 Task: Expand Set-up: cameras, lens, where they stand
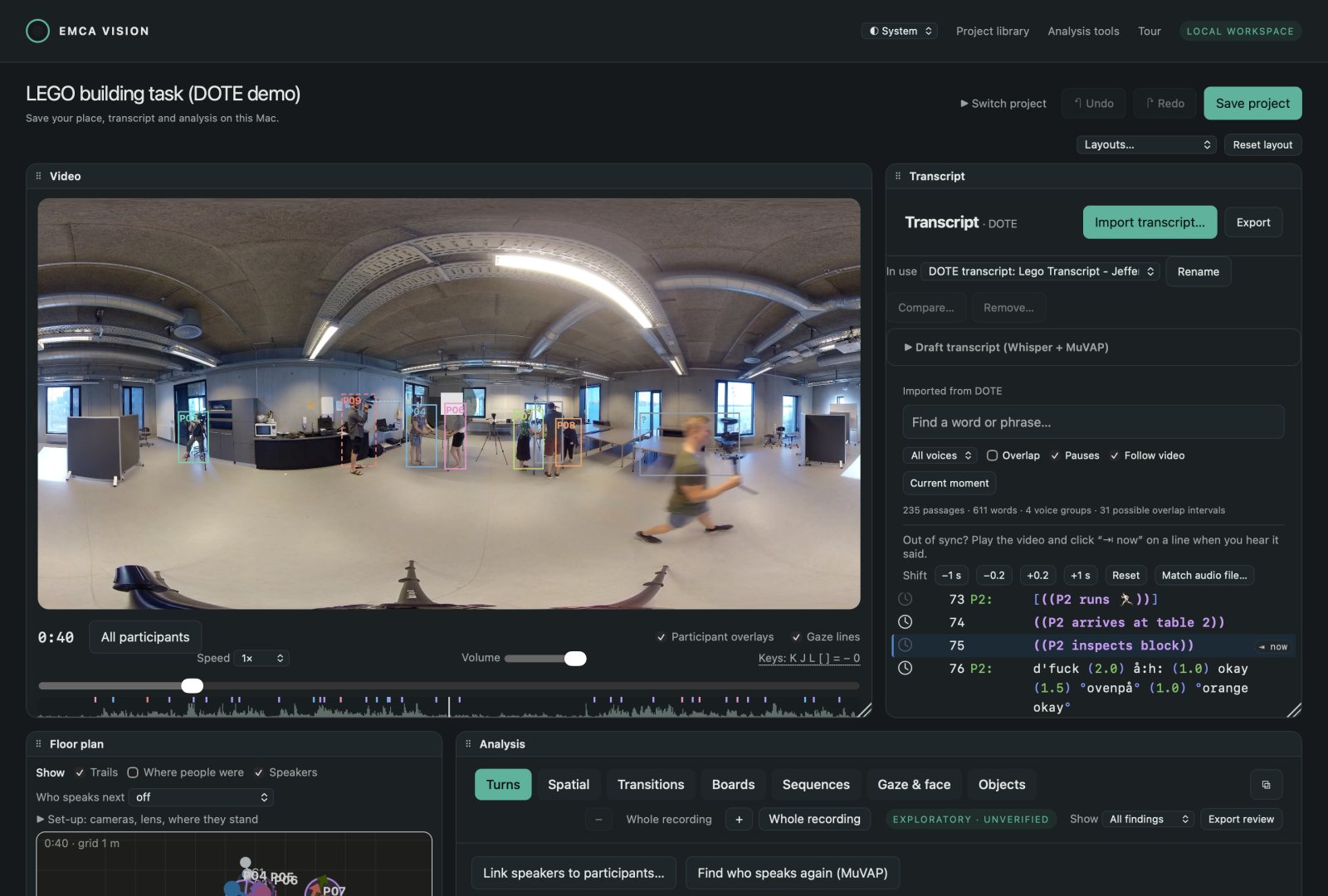[147, 820]
